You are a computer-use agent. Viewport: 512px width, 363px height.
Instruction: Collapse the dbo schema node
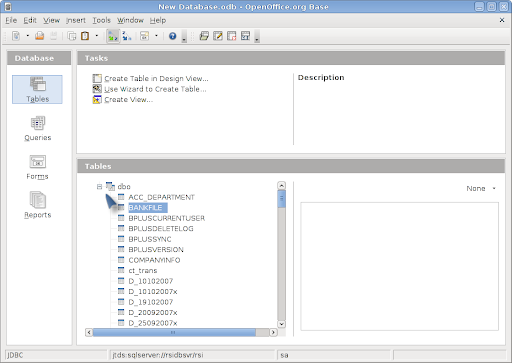pos(99,187)
